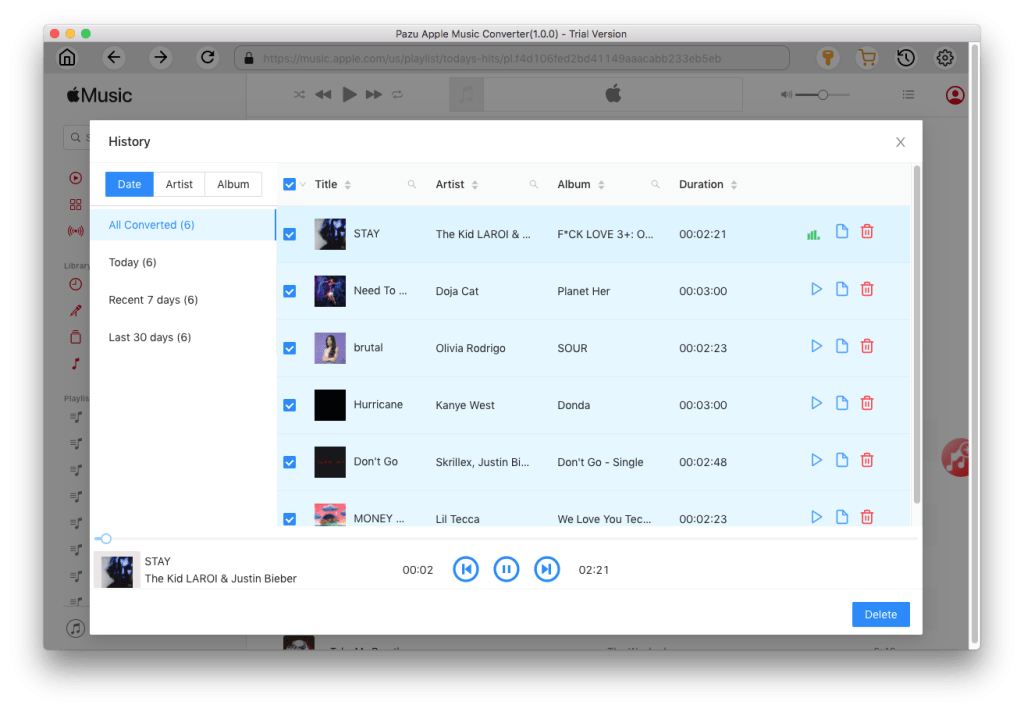
Task: Pause the playing STAY track
Action: (x=506, y=570)
